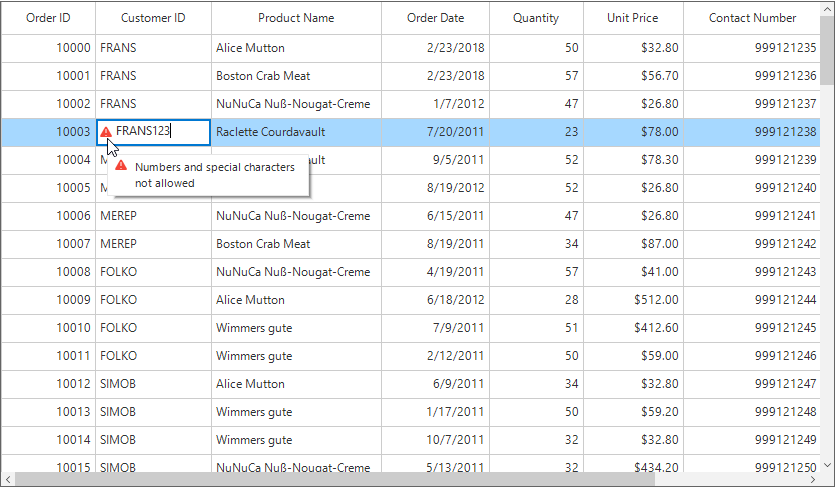Click Alice Mutton in row 10000

click(x=296, y=48)
